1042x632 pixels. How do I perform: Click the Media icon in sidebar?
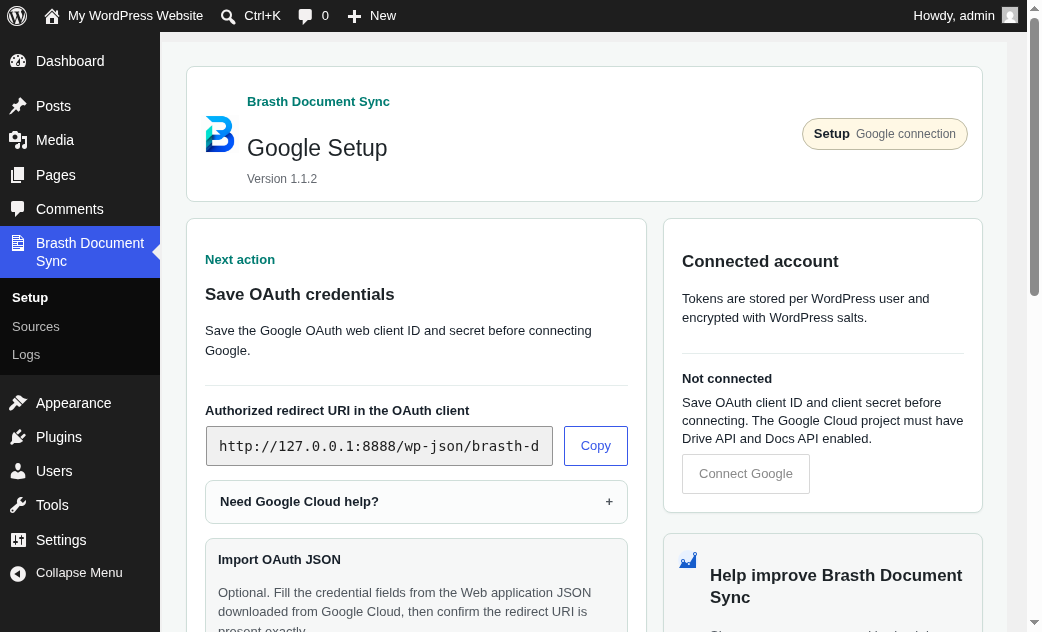point(18,140)
